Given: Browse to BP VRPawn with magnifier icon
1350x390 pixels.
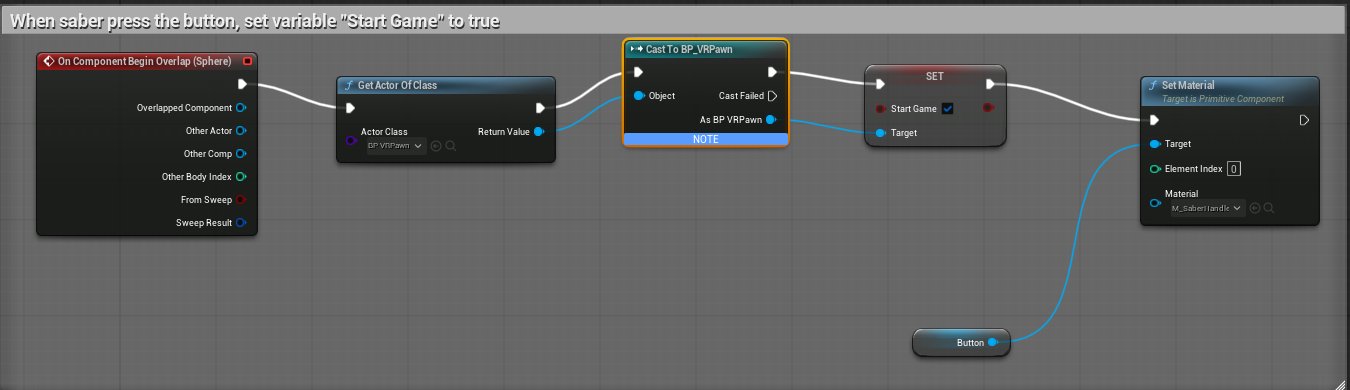Looking at the screenshot, I should point(451,146).
